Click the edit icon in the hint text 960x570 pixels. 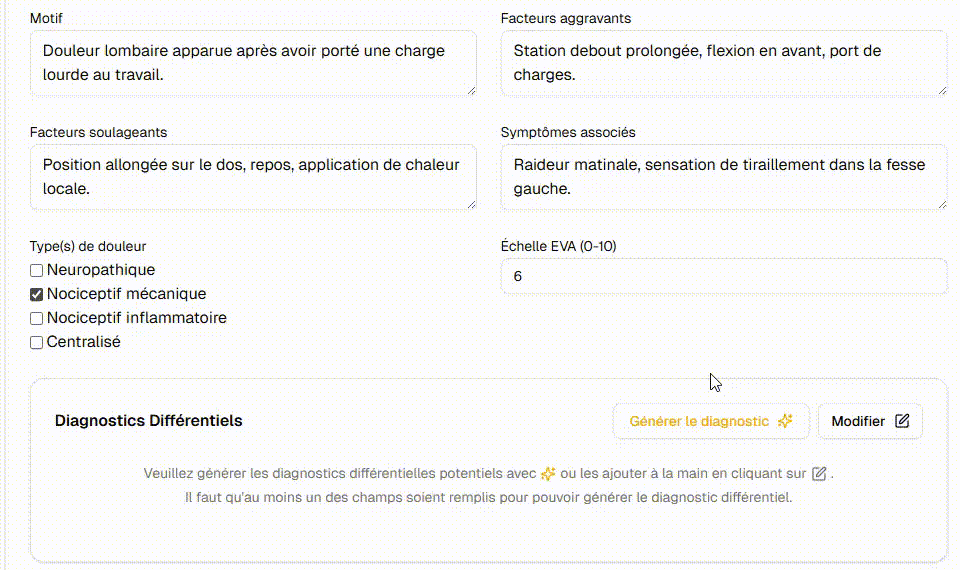click(820, 473)
